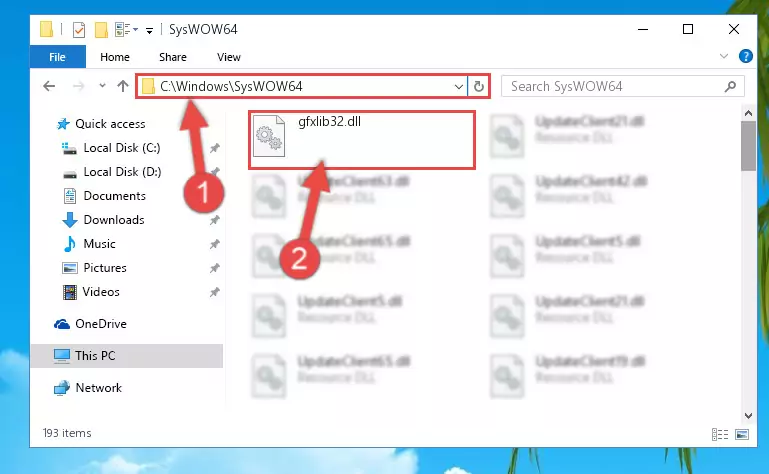769x474 pixels.
Task: Open Local Disk (C:) in sidebar
Action: 122,148
